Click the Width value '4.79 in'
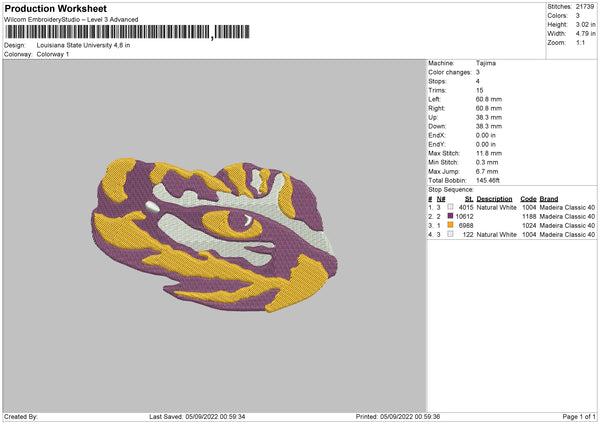The width and height of the screenshot is (600, 424). tap(585, 34)
